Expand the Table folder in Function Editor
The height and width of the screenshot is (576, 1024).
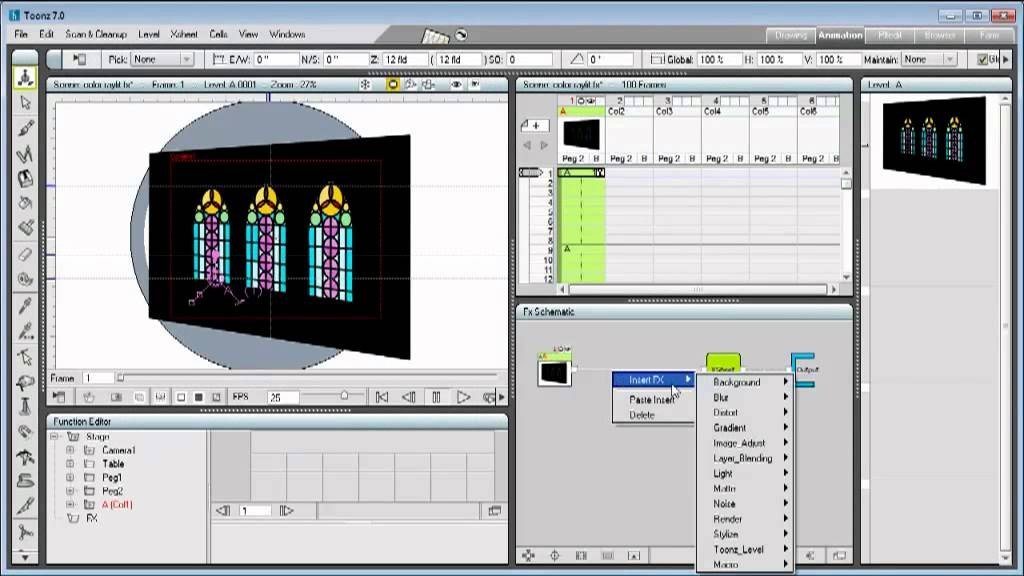[x=70, y=464]
